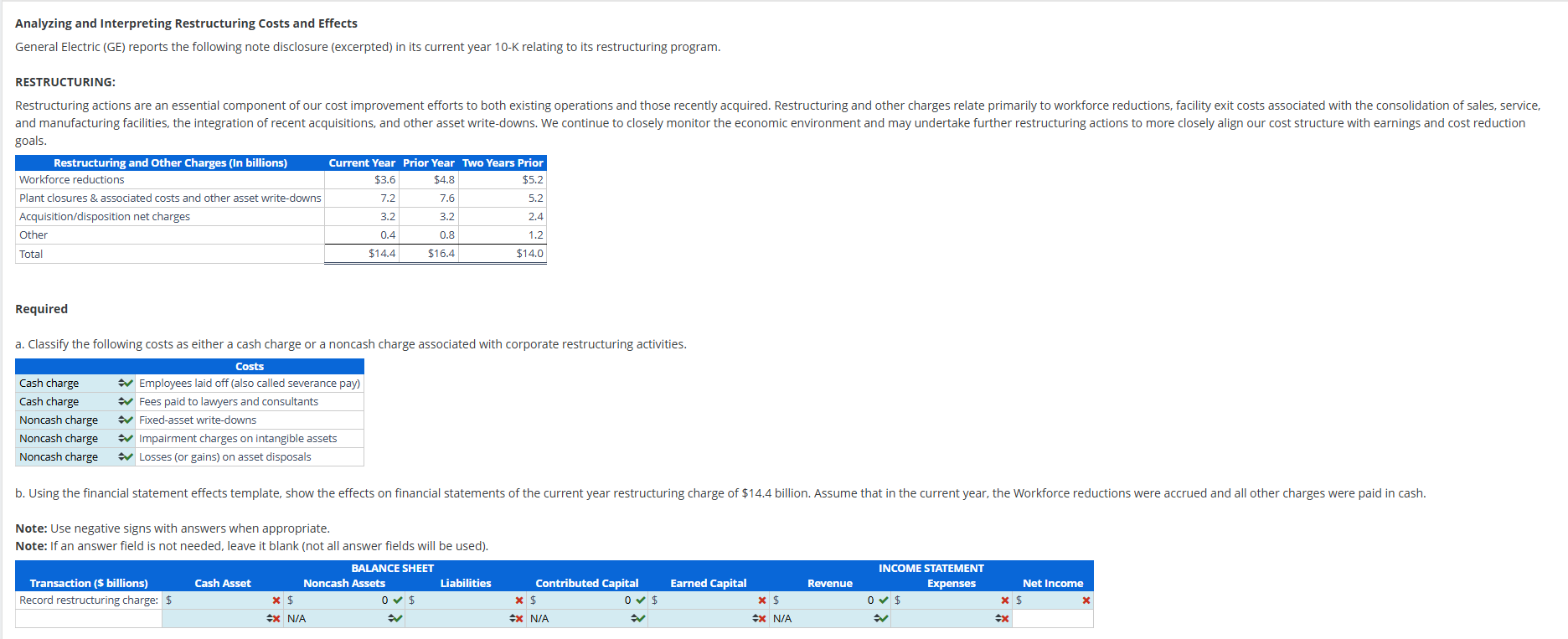Open the Noncash Assets N/A dropdown
This screenshot has width=1568, height=639.
344,618
